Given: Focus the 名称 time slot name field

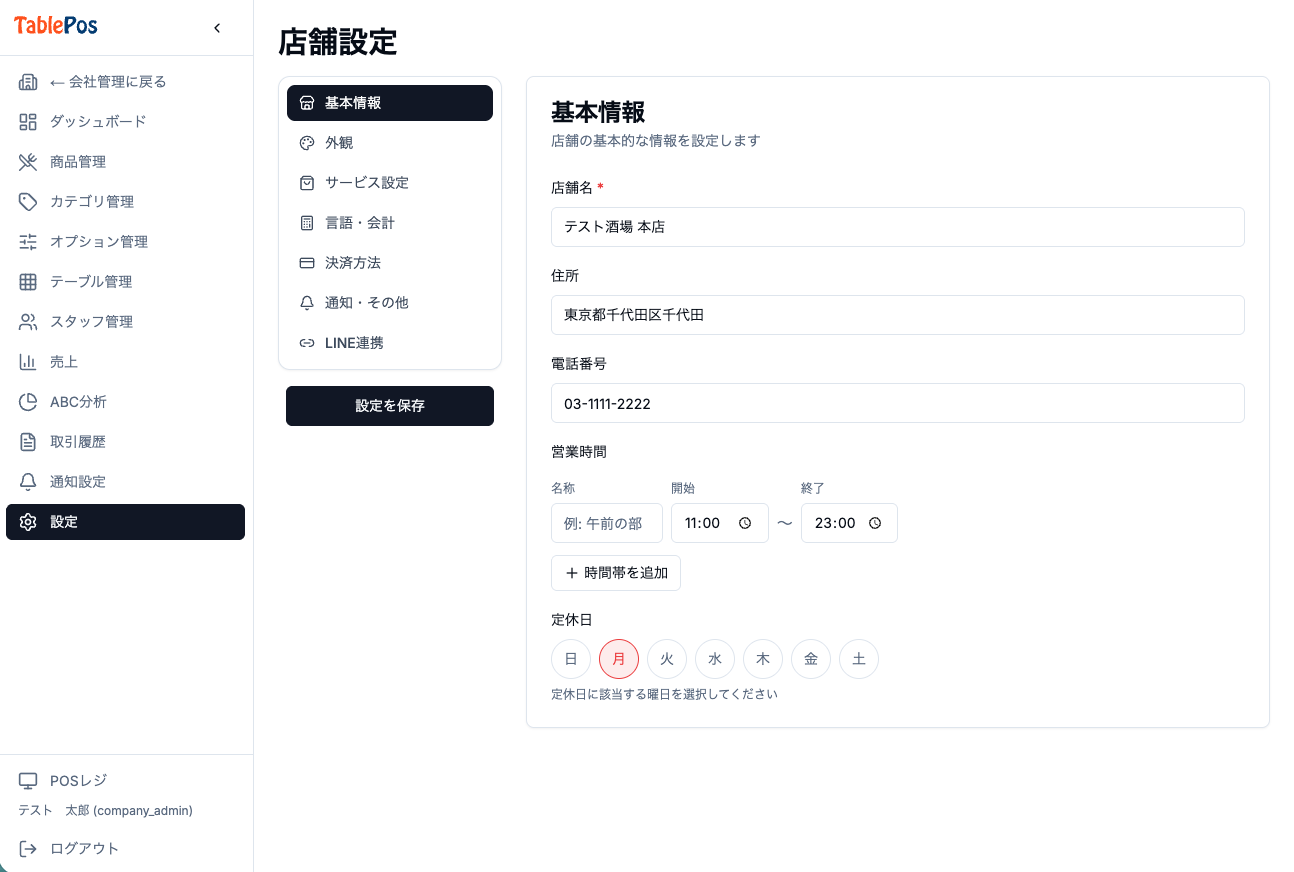Looking at the screenshot, I should click(x=607, y=523).
